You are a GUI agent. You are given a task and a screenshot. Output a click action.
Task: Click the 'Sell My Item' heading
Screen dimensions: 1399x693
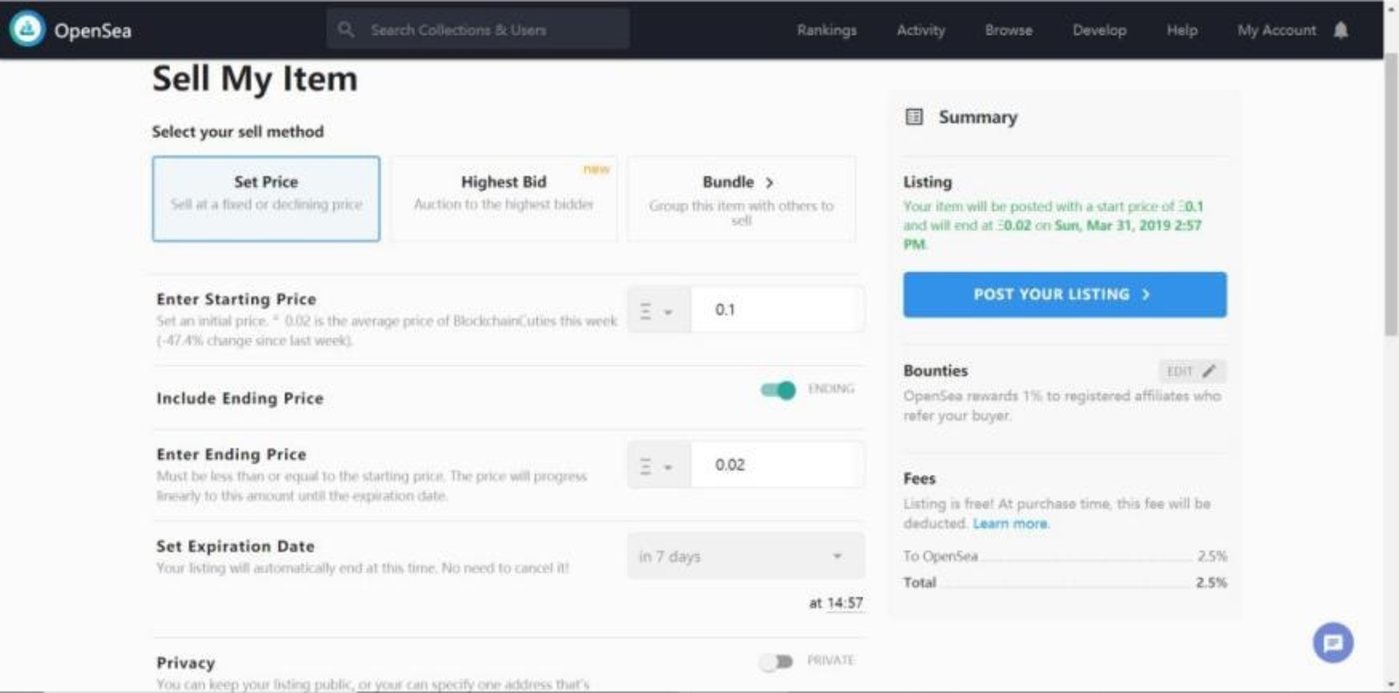(x=255, y=79)
